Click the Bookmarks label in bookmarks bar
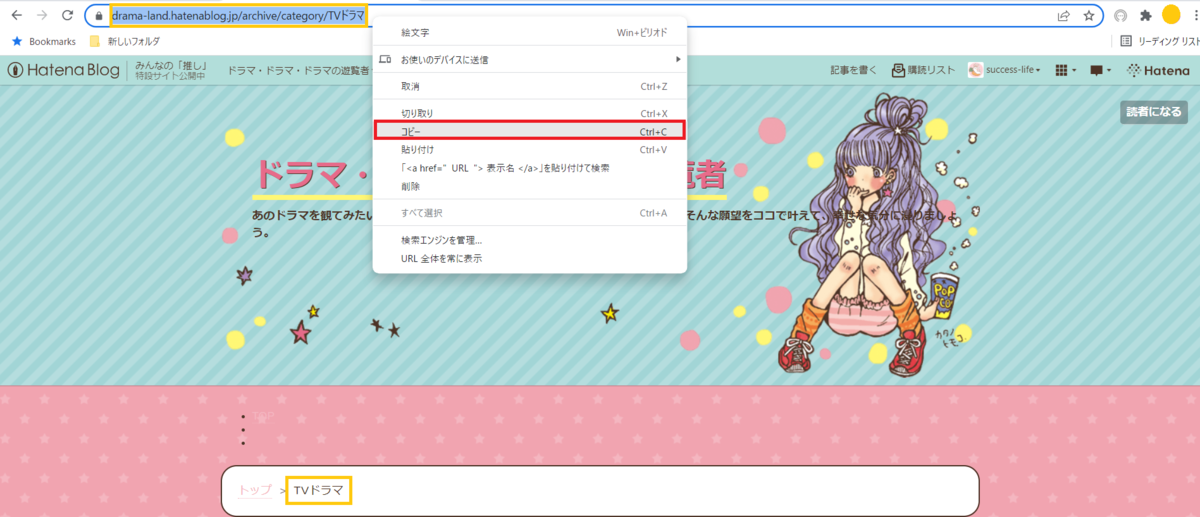 [x=53, y=42]
